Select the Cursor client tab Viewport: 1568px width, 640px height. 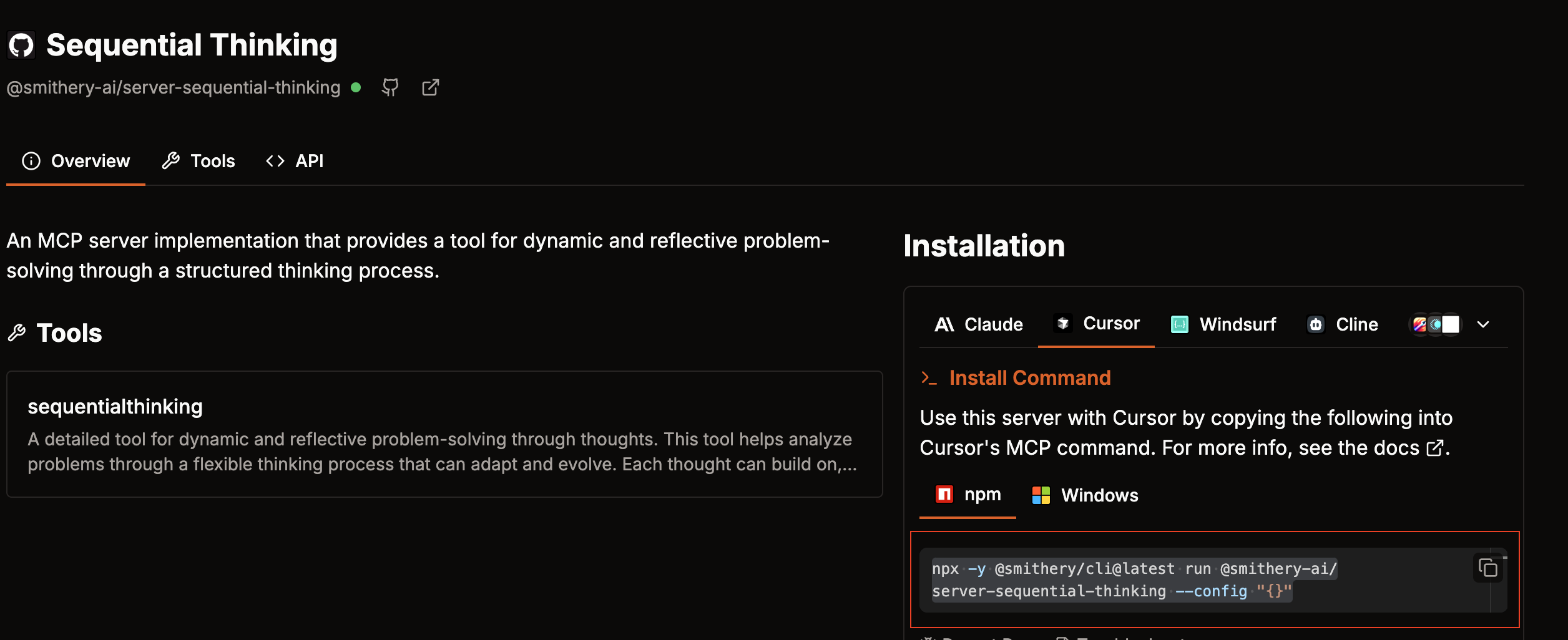coord(1096,324)
